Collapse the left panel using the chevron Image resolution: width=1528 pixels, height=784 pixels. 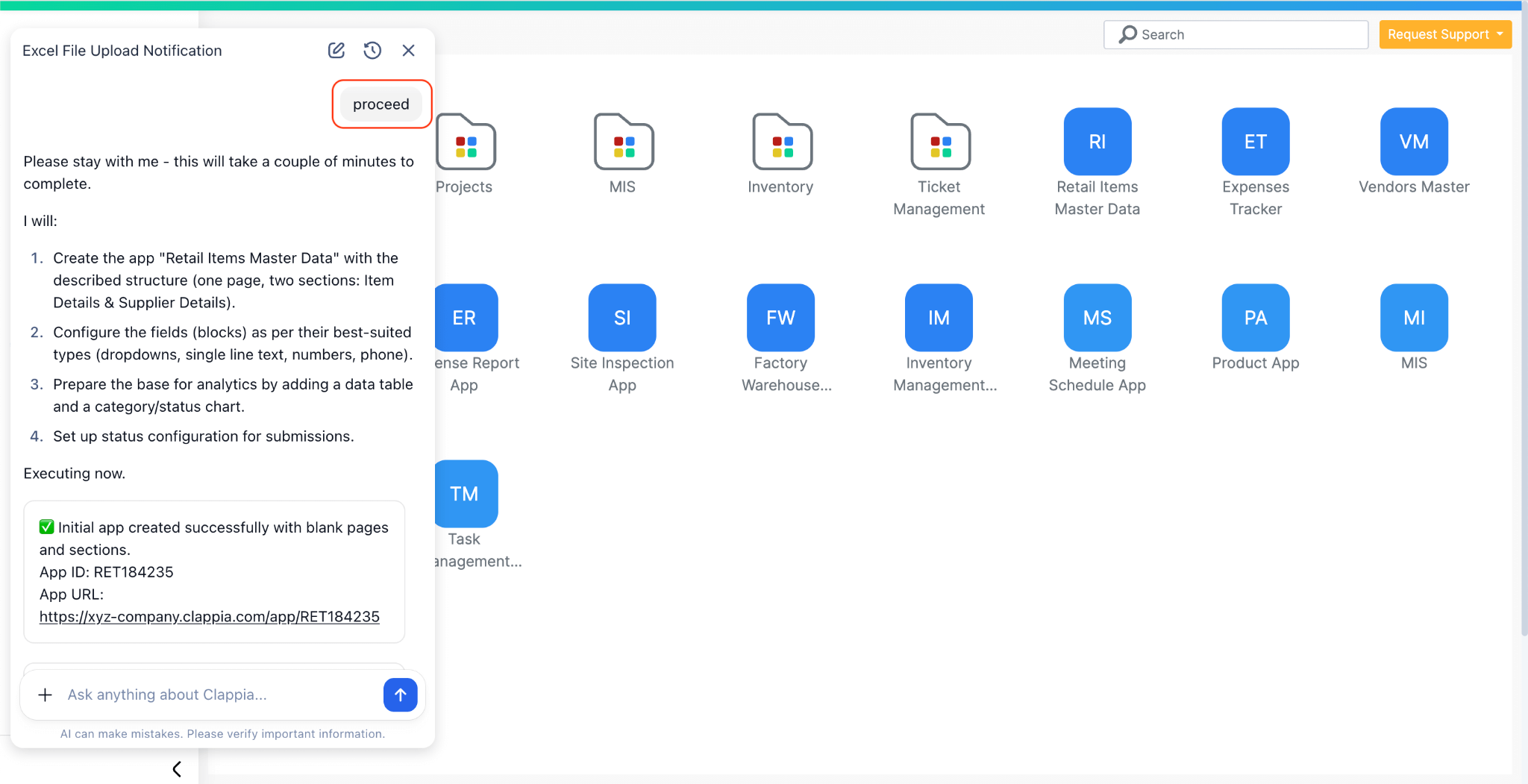tap(177, 768)
